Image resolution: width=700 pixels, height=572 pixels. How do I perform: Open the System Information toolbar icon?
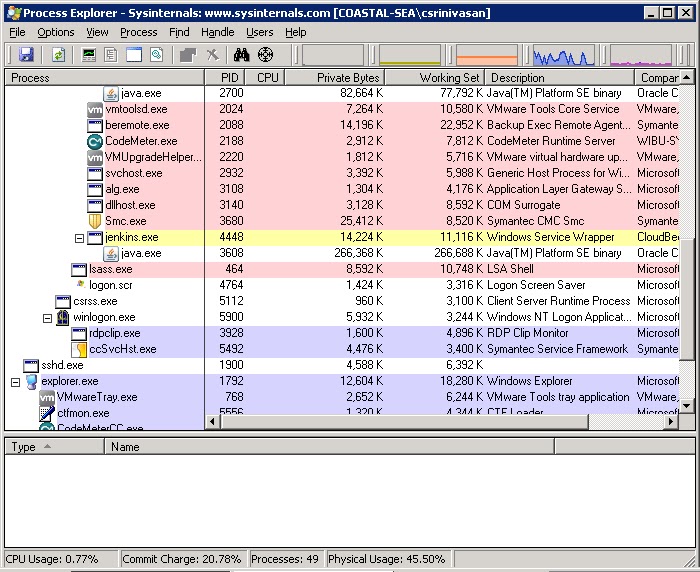point(89,55)
